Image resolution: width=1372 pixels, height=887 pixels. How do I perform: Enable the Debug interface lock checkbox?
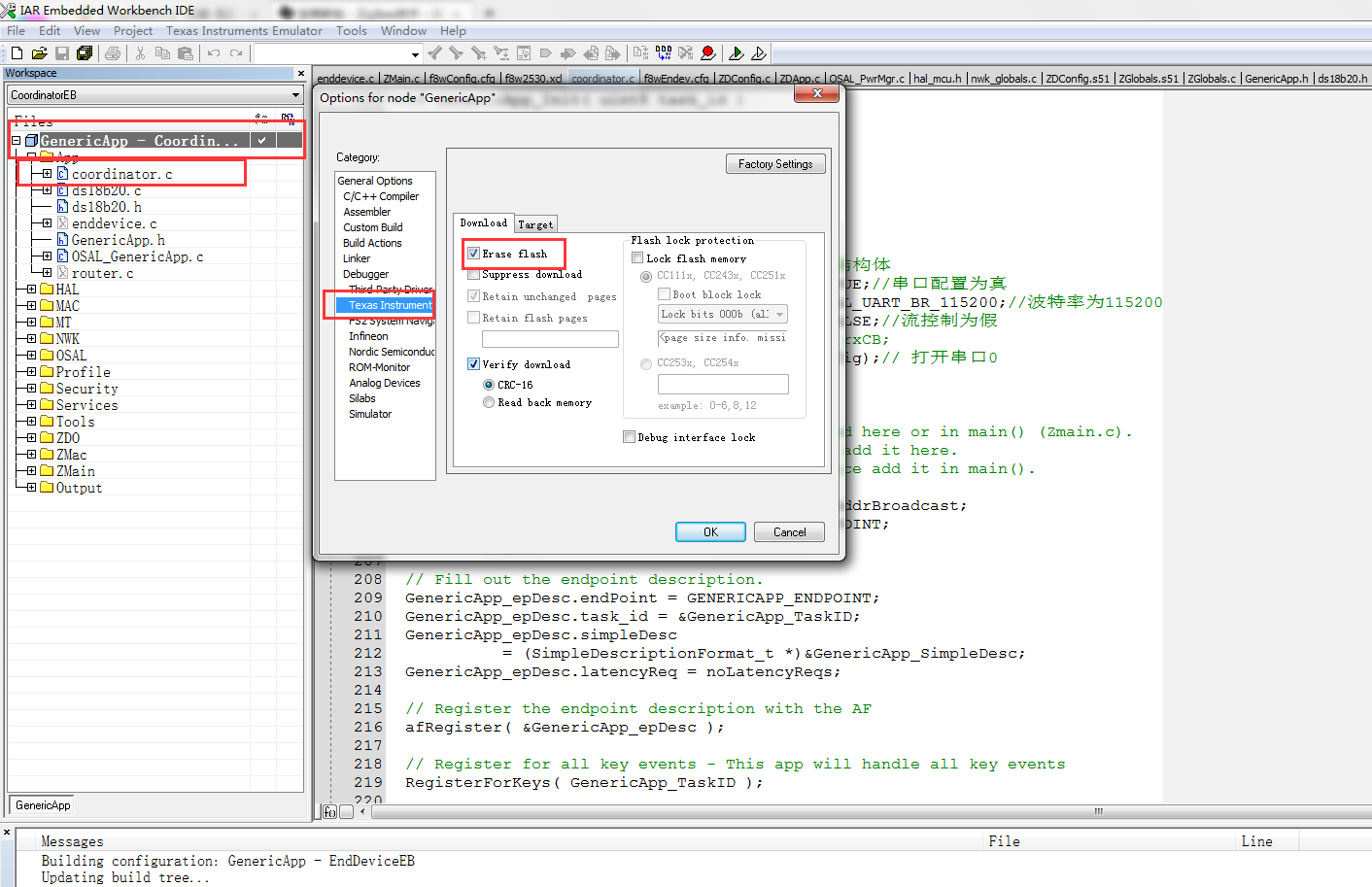point(629,437)
